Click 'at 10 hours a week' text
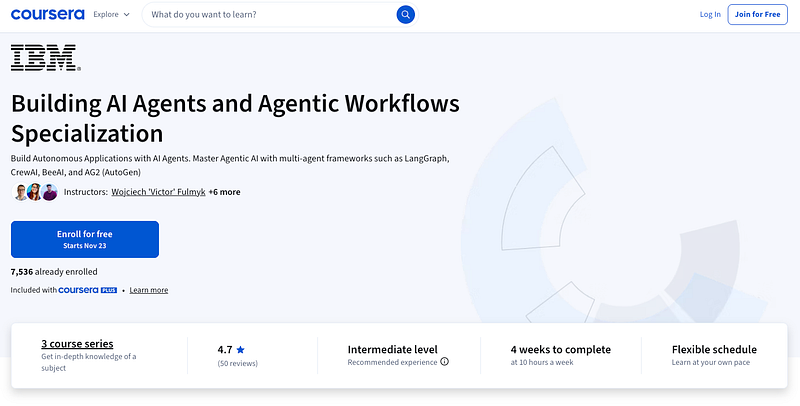The height and width of the screenshot is (406, 800). tap(542, 362)
